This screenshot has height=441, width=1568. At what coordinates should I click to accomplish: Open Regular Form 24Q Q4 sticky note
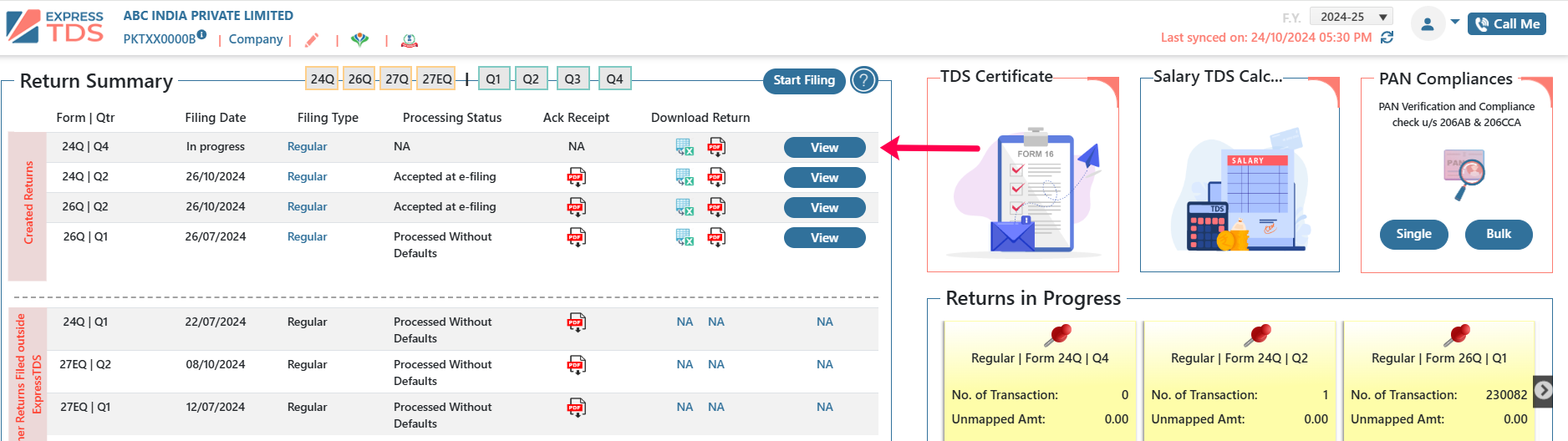coord(1040,381)
